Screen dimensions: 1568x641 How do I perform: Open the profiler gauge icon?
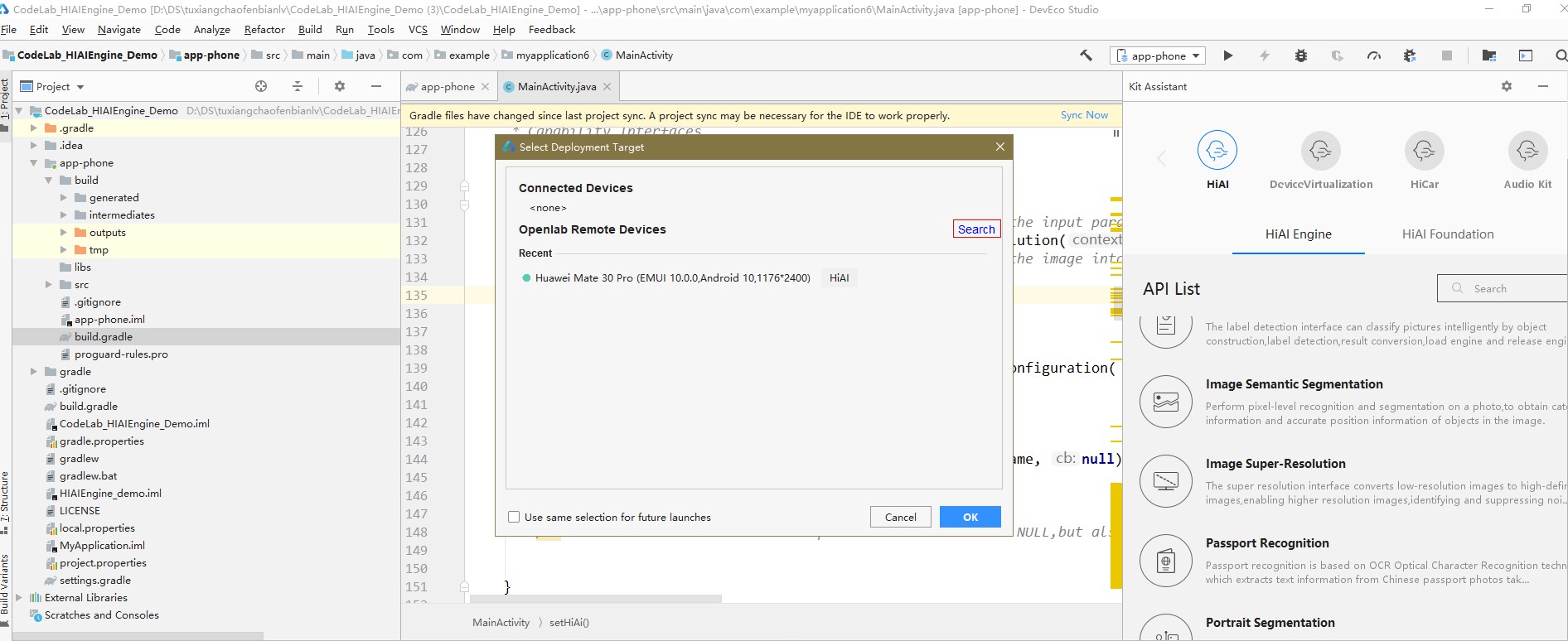coord(1374,55)
